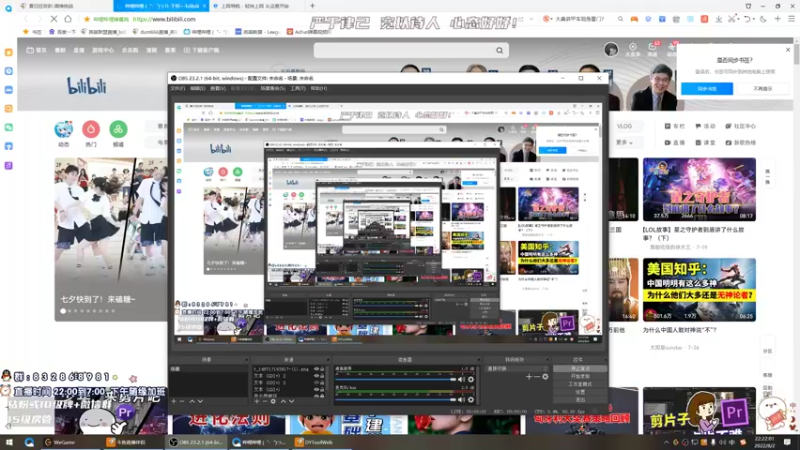Add a transition with the plus icon

tap(529, 377)
